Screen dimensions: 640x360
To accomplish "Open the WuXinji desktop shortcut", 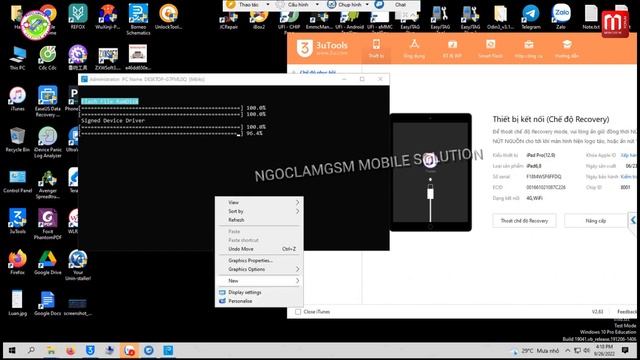I will point(108,16).
